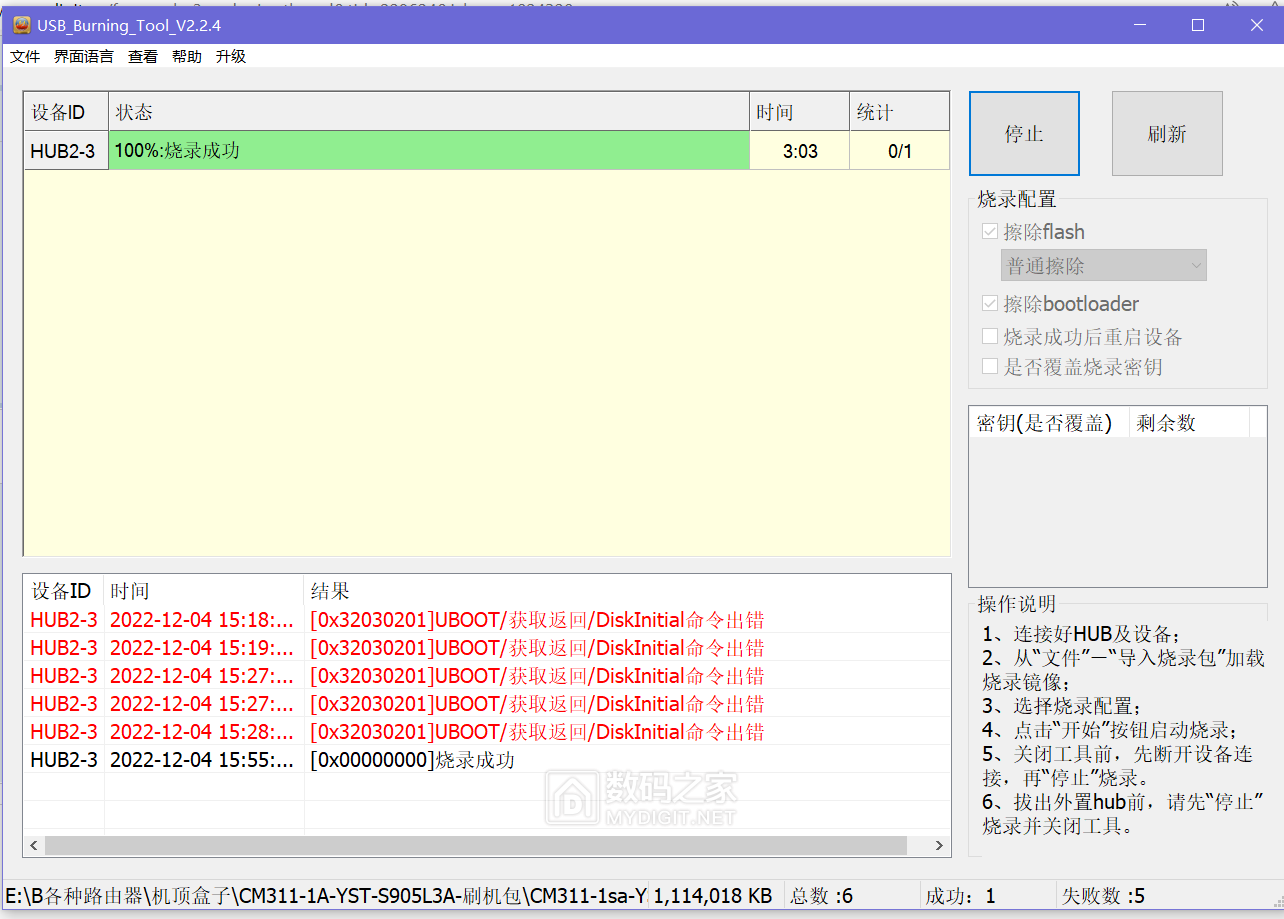Enable 是否覆盖烧录密钥 checkbox
Viewport: 1284px width, 919px height.
click(x=990, y=367)
